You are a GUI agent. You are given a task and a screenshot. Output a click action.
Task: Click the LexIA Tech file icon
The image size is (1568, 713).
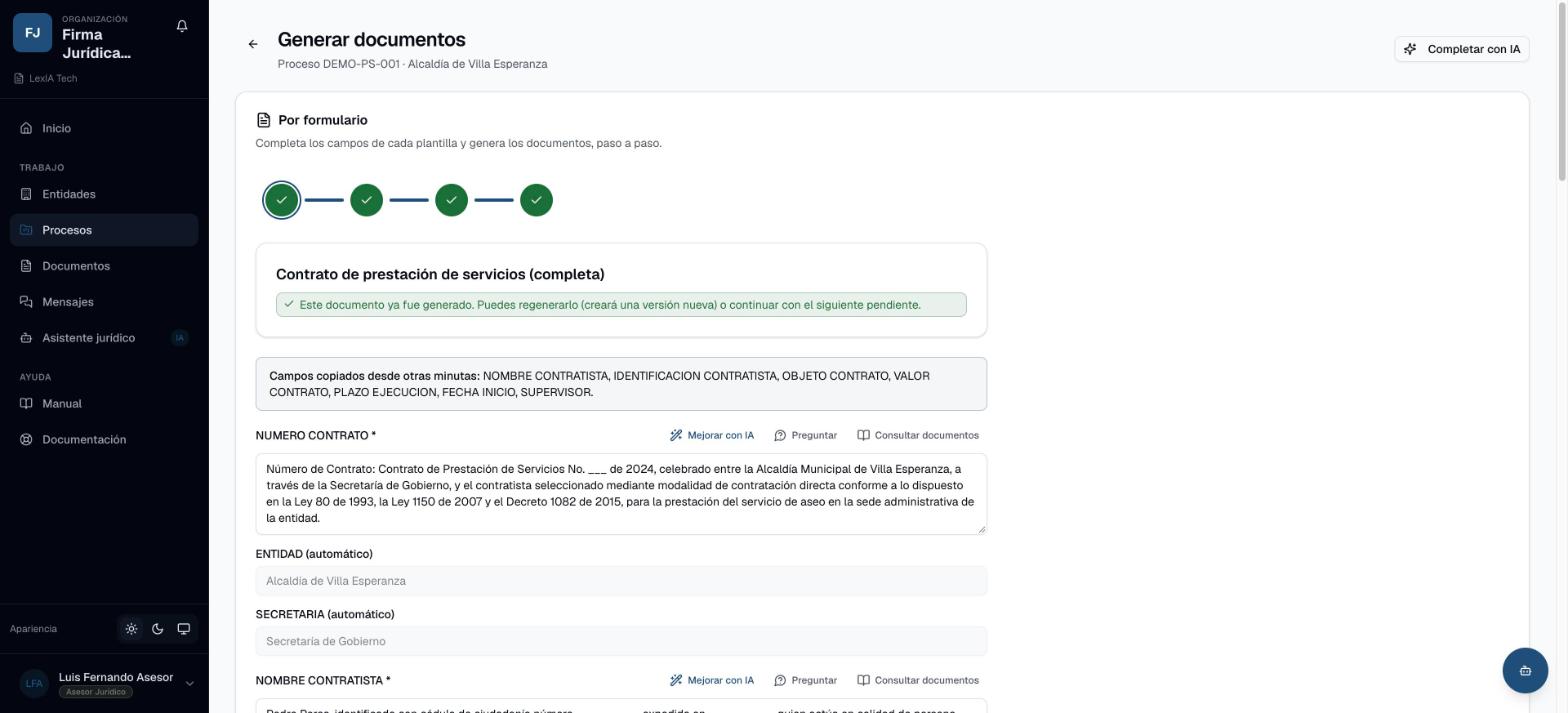coord(19,79)
